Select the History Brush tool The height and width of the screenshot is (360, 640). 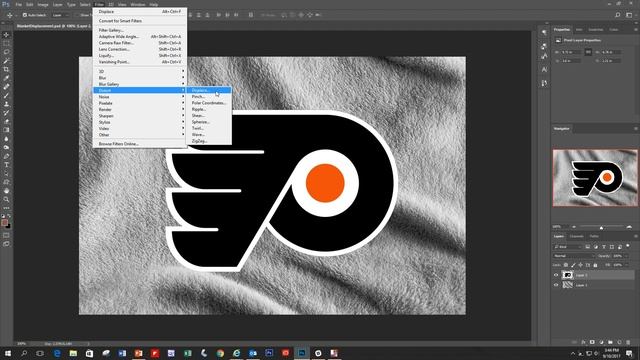[x=6, y=113]
